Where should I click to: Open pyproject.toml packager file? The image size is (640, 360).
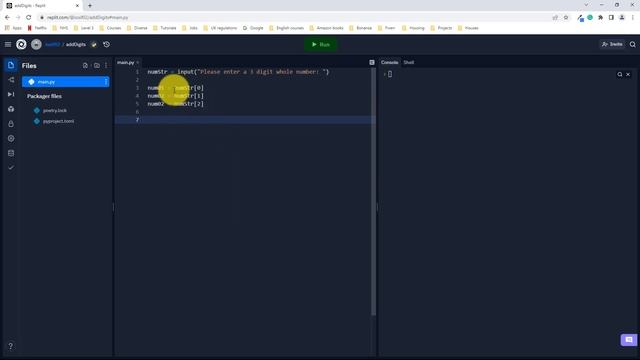pos(58,121)
